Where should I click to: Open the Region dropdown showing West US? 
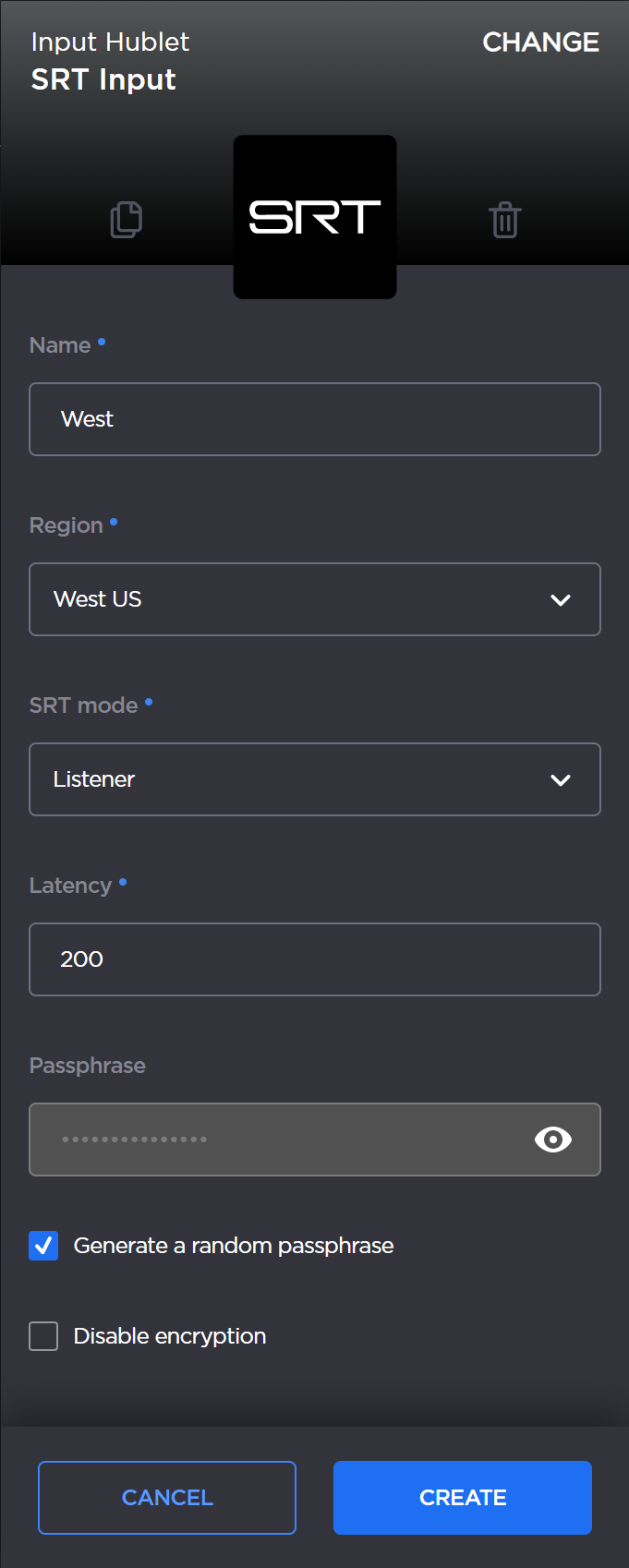314,599
